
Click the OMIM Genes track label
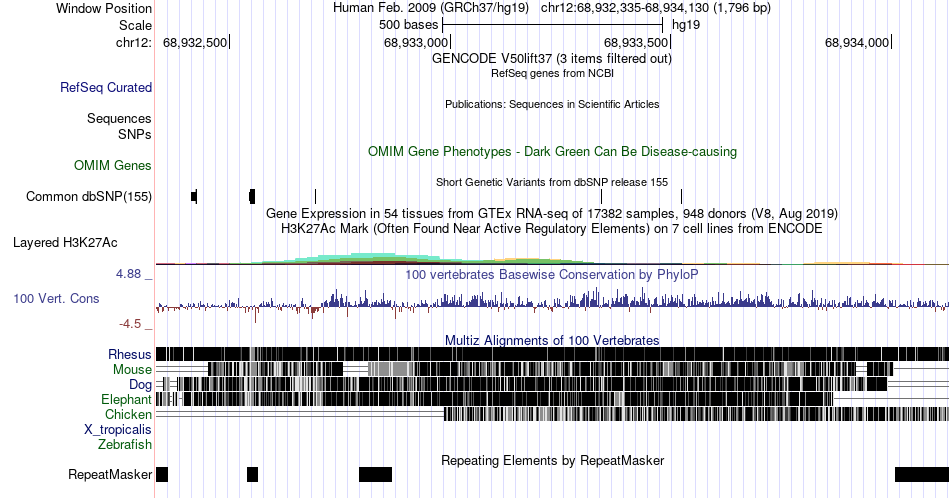(x=113, y=165)
